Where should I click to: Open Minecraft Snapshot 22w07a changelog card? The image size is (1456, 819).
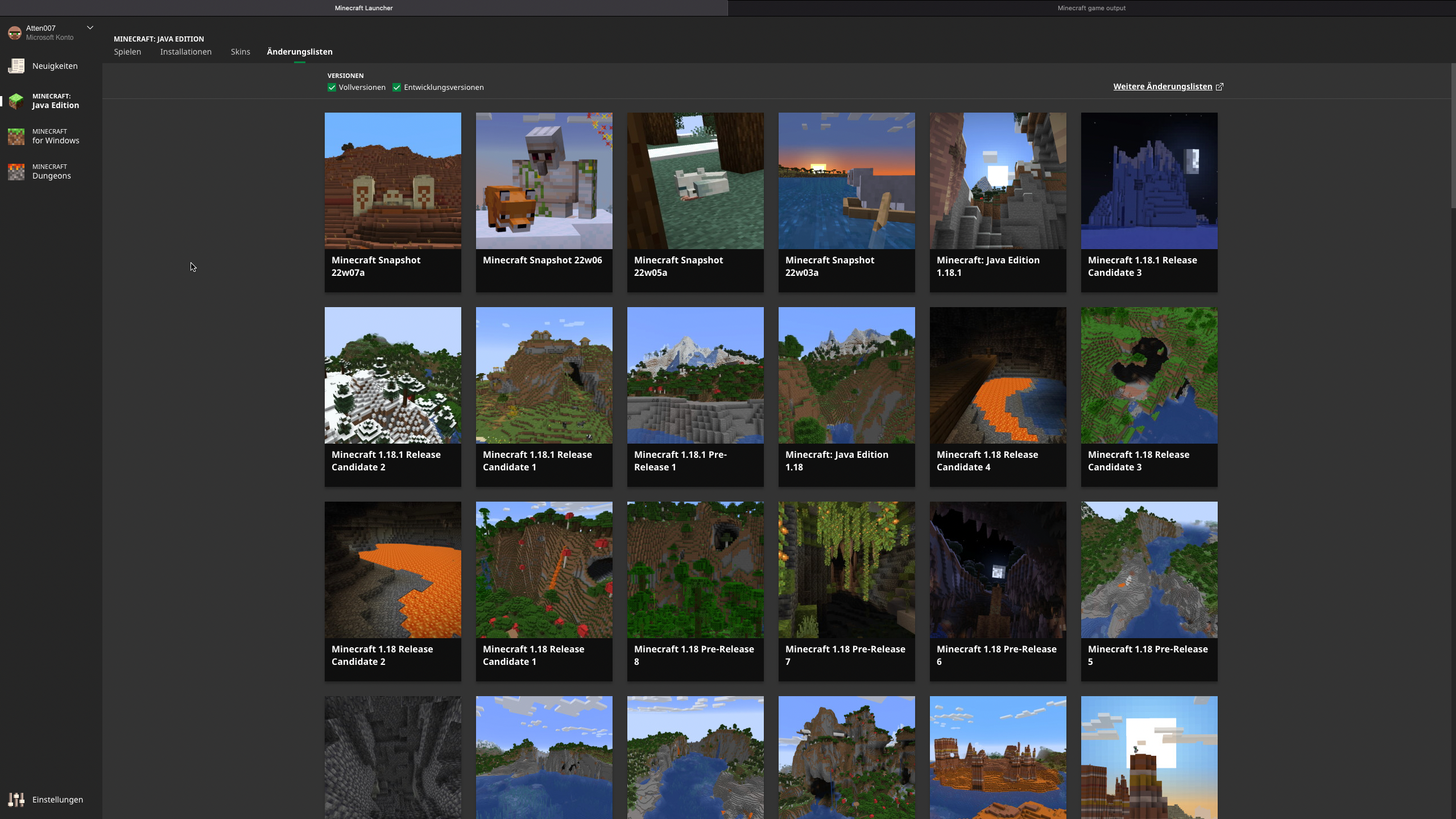point(392,202)
